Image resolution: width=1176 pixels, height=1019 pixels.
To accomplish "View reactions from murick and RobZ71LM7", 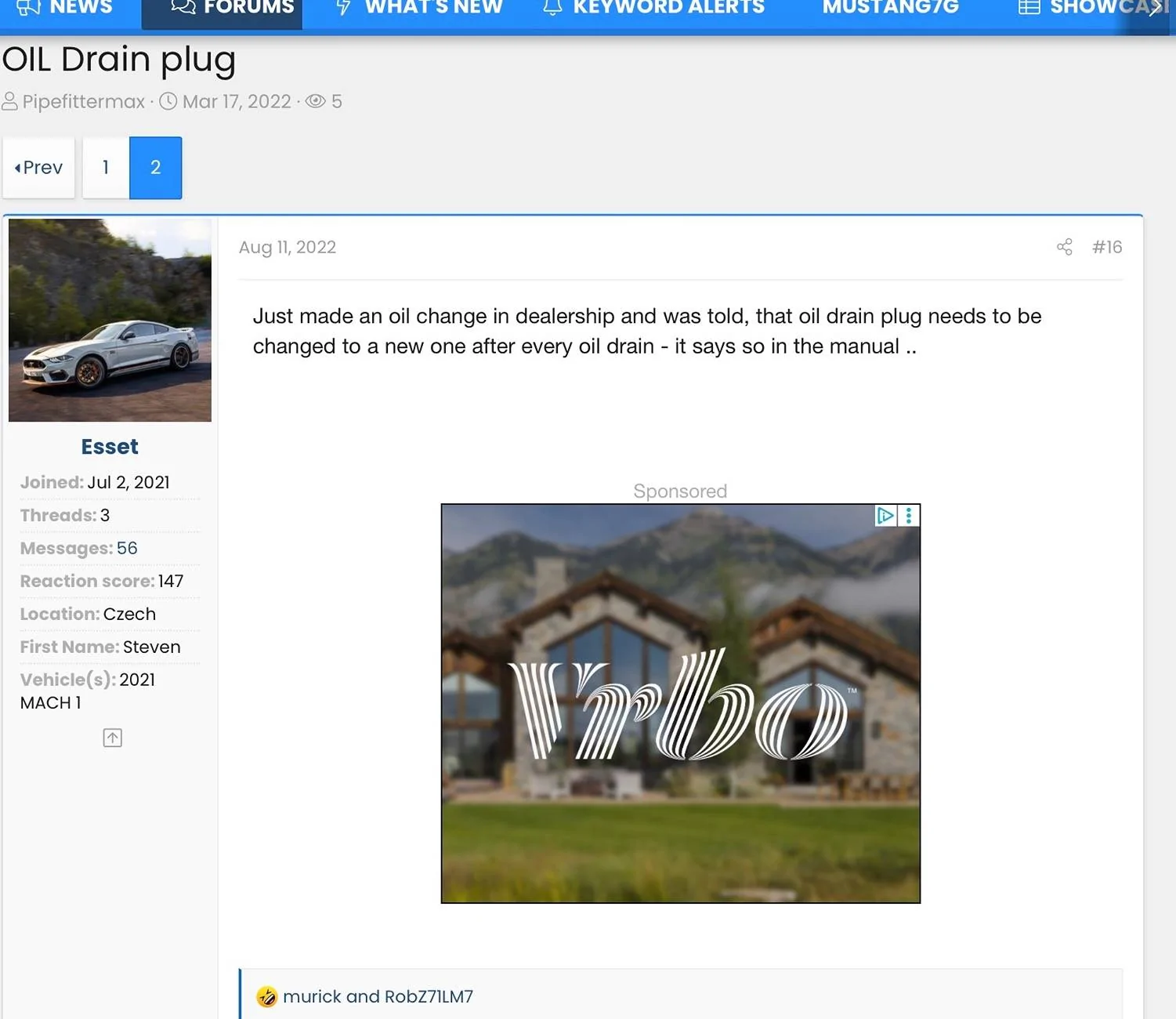I will pyautogui.click(x=378, y=997).
